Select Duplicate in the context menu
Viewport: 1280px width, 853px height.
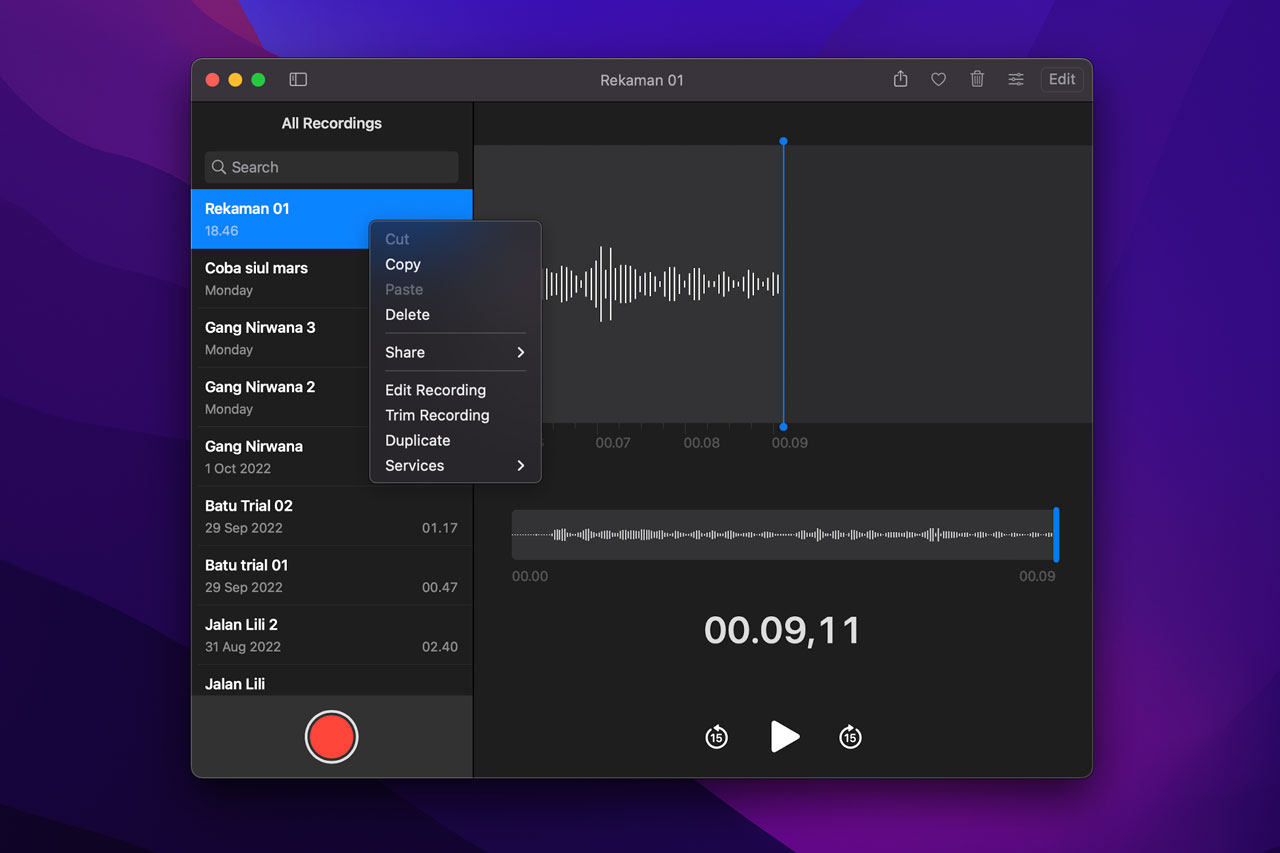tap(418, 440)
